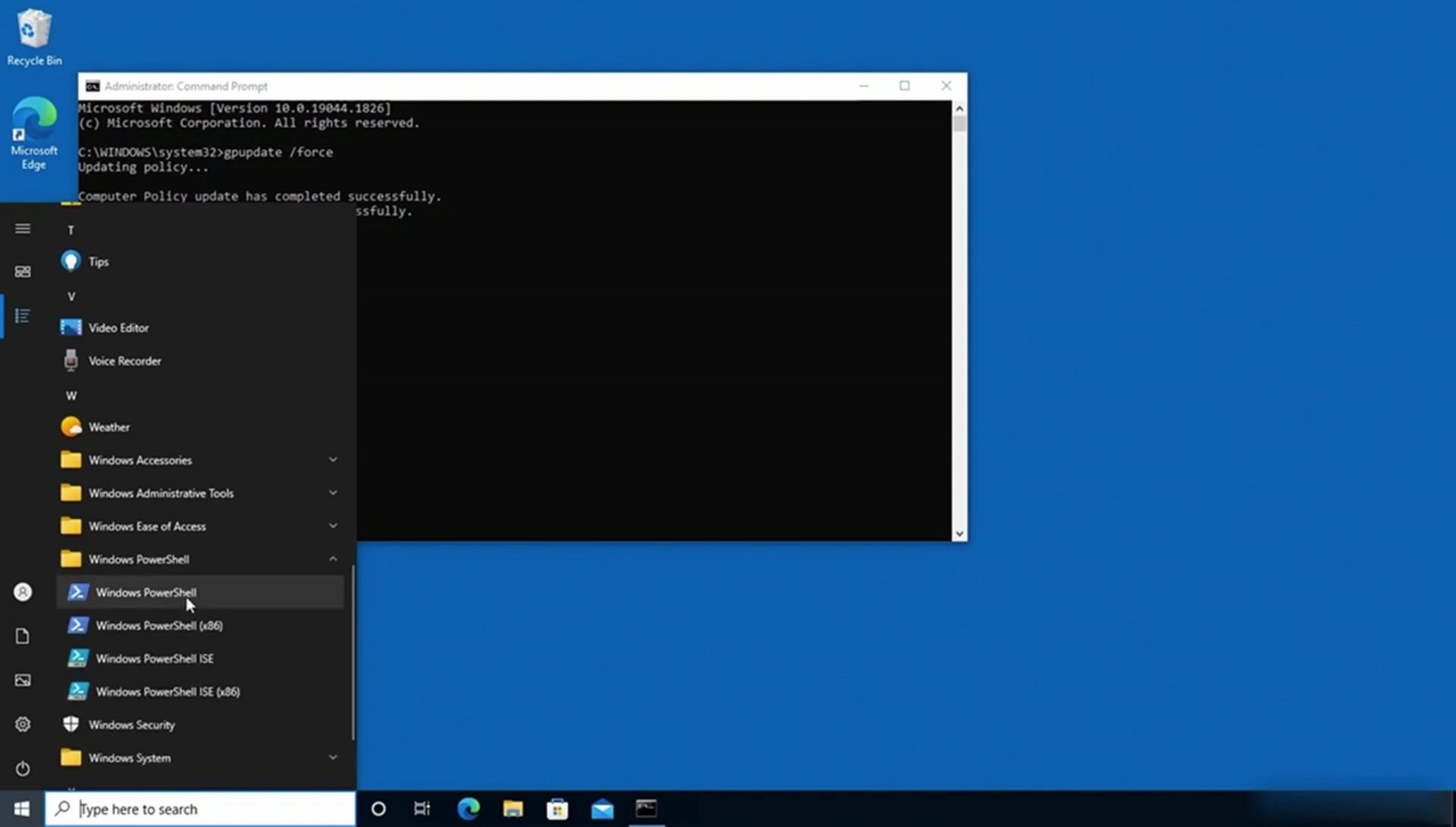Open the Weather app
The image size is (1456, 827).
200,427
